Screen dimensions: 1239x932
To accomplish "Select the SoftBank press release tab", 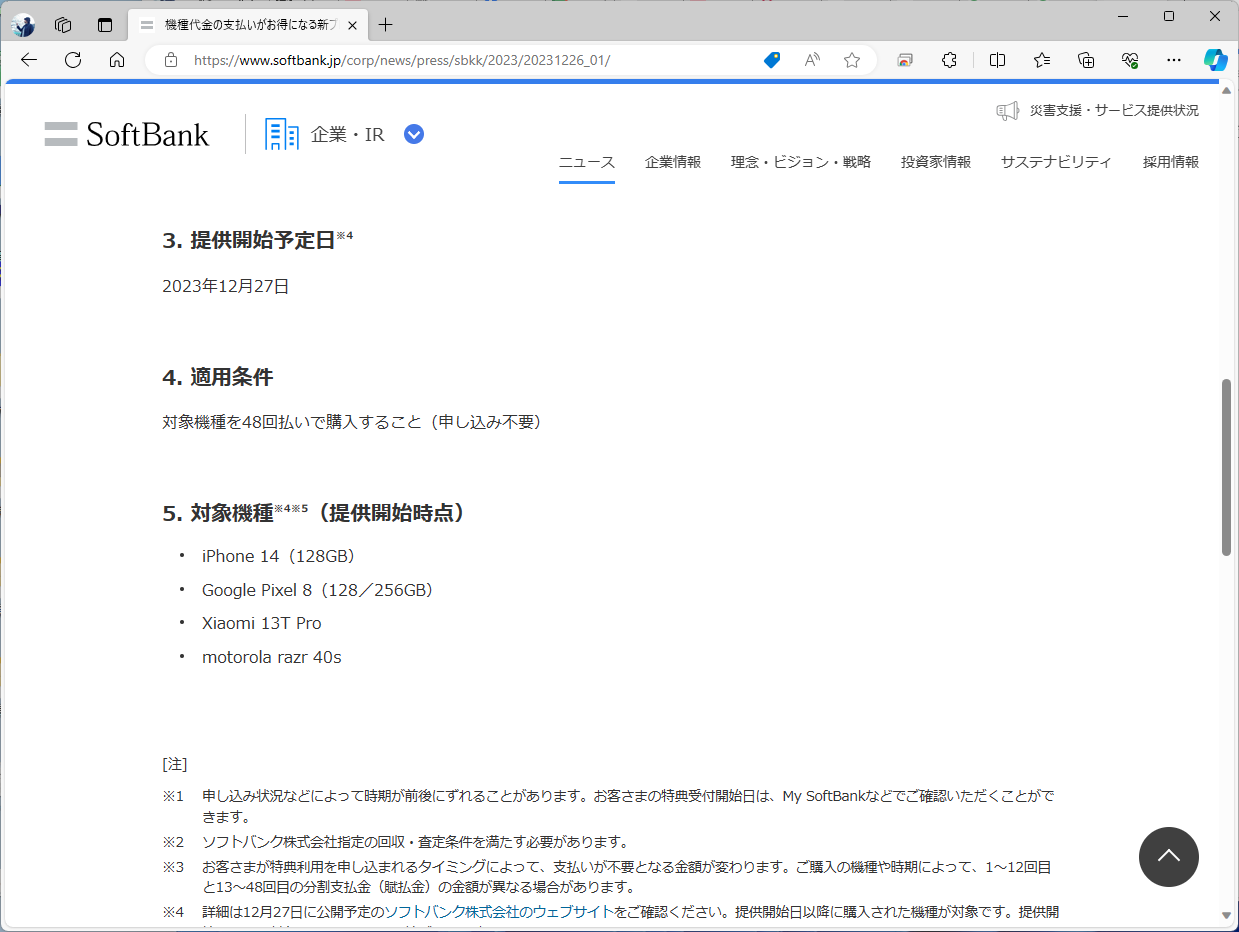I will pos(248,25).
